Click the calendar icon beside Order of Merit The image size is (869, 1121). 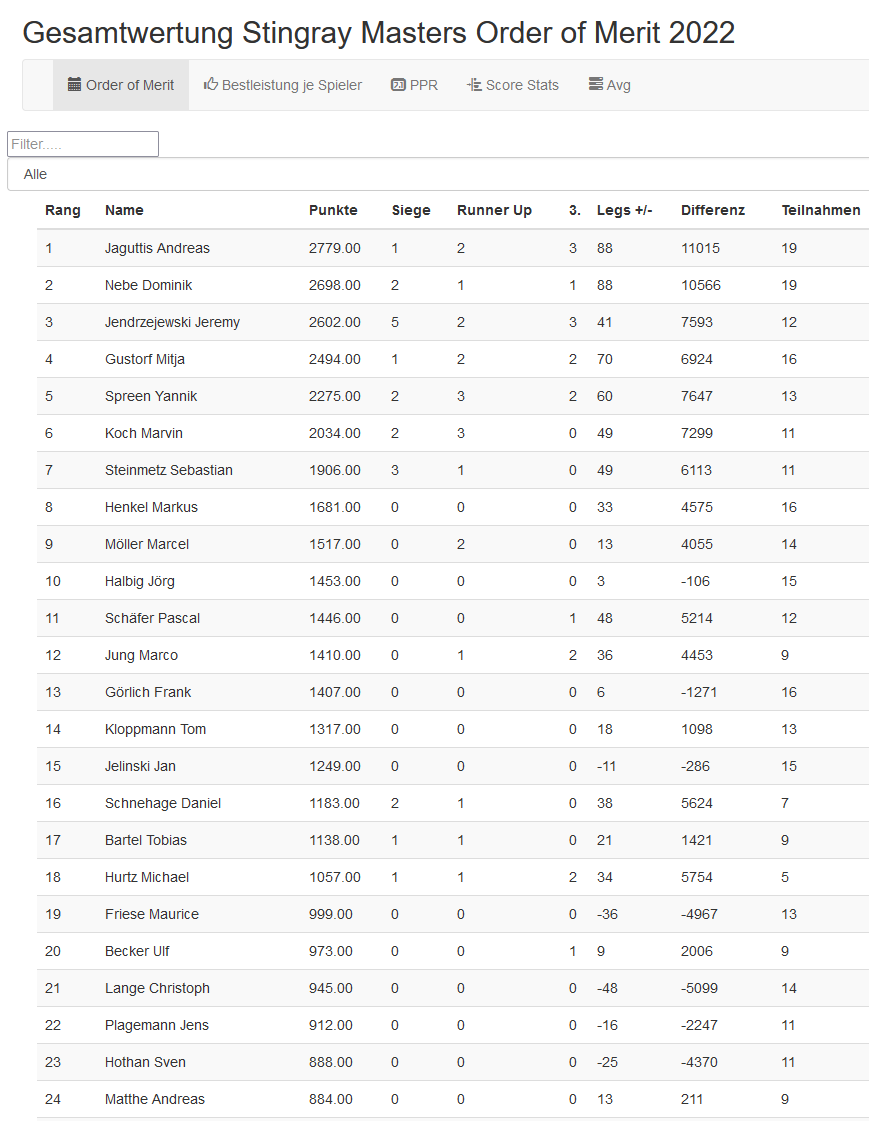click(x=74, y=85)
